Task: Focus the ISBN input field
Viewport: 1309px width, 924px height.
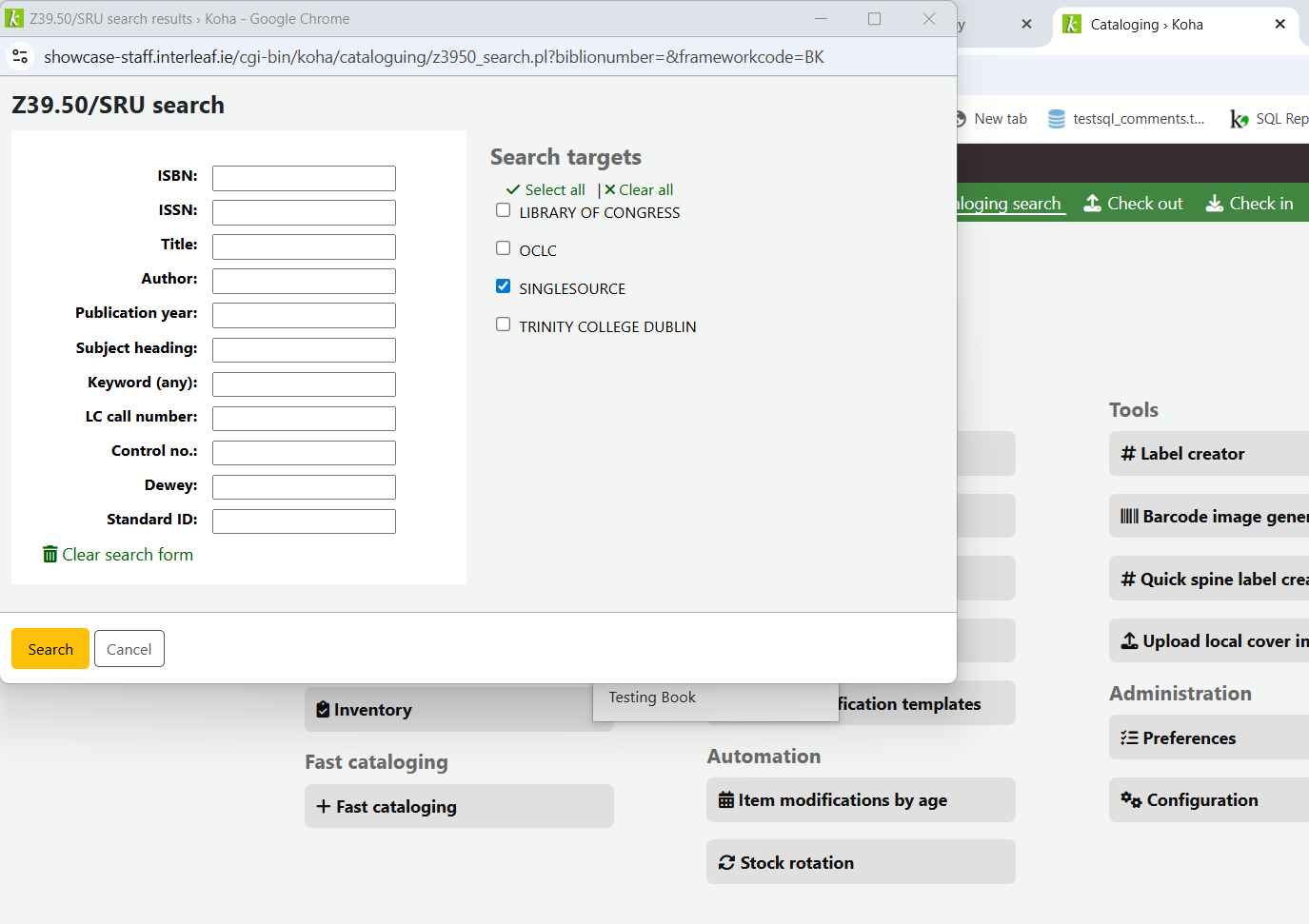Action: click(x=304, y=178)
